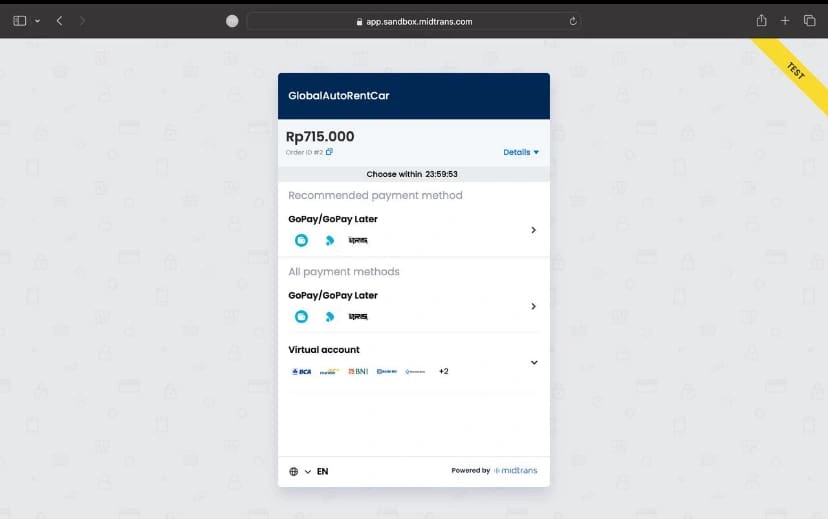Open the sidebar options dropdown arrow
Screen dimensions: 828x519
click(37, 21)
